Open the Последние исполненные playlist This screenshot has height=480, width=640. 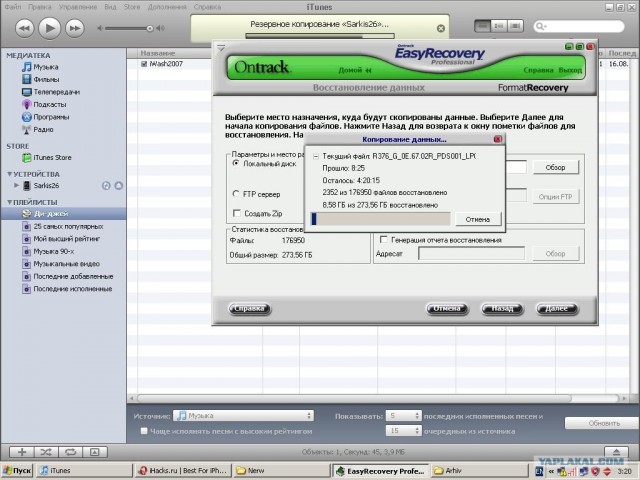click(x=72, y=289)
